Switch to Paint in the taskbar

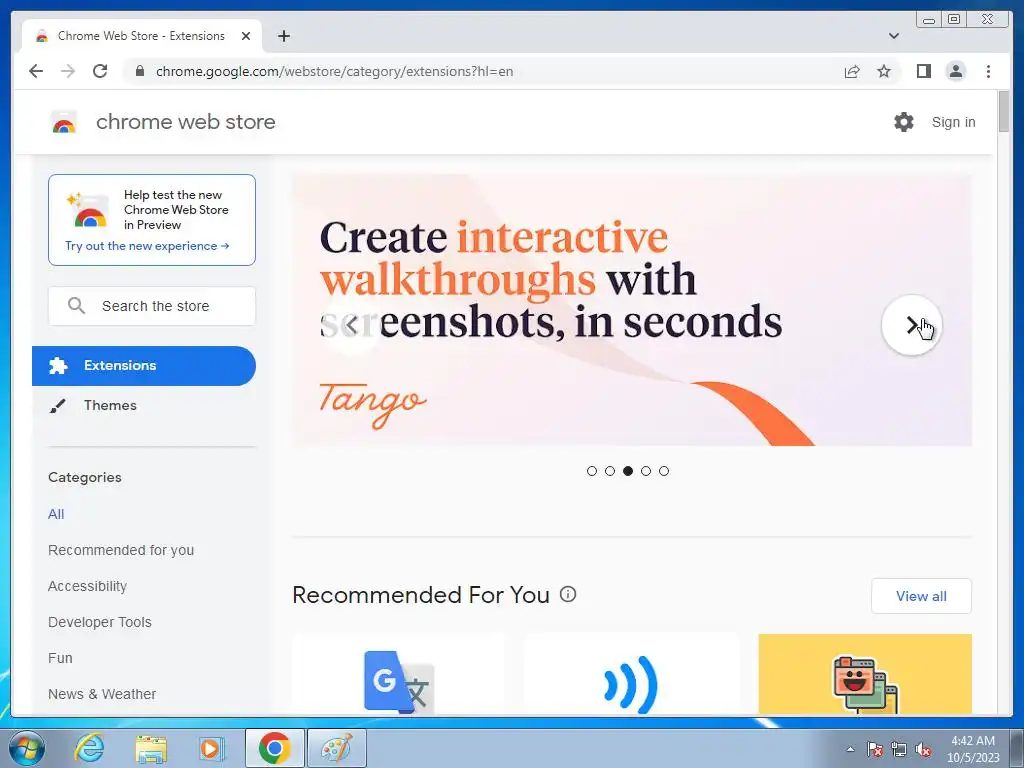pyautogui.click(x=337, y=748)
